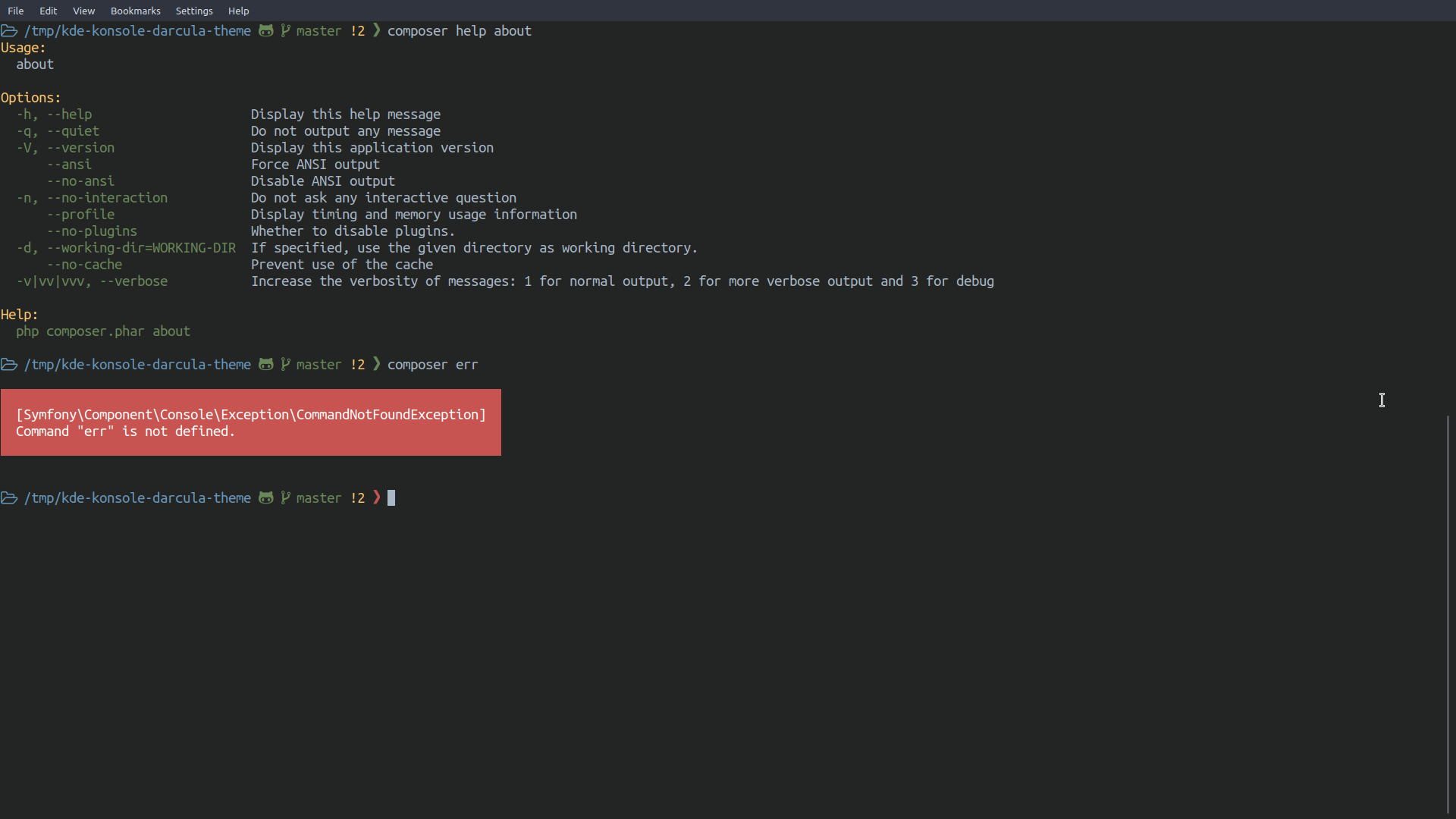Open the Help menu
1456x819 pixels.
coord(238,11)
